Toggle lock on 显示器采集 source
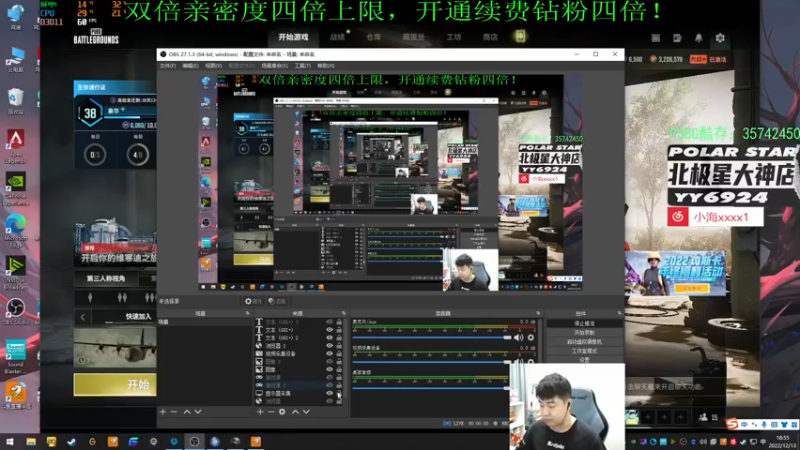The image size is (800, 450). pos(339,393)
